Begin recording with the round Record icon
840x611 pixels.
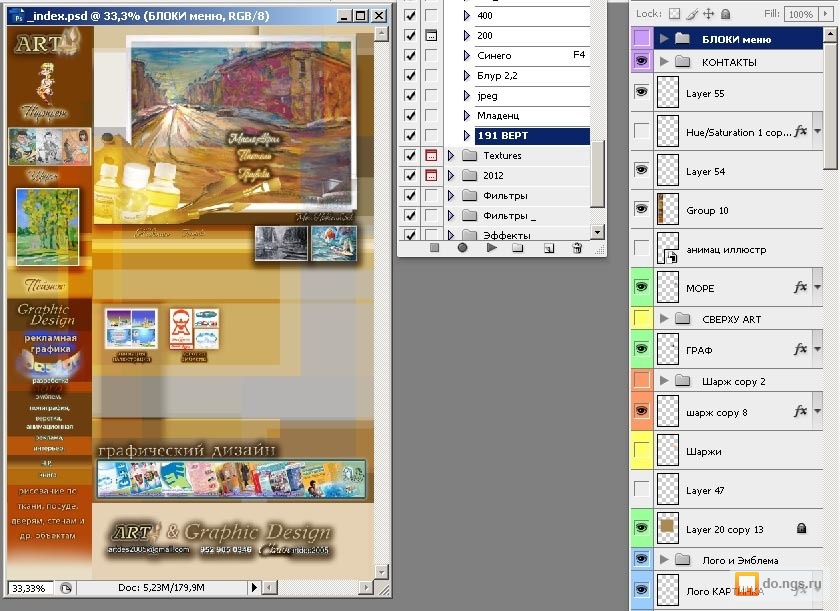[x=462, y=248]
